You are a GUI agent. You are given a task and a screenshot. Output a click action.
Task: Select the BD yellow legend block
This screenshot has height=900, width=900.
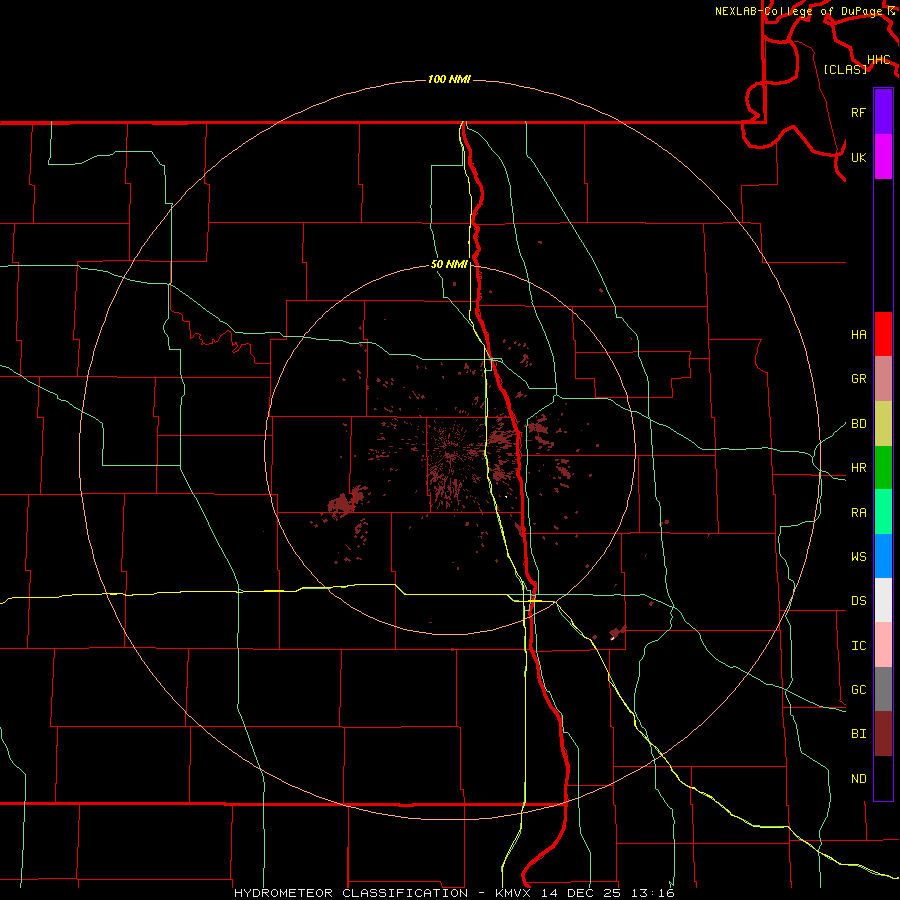(883, 423)
